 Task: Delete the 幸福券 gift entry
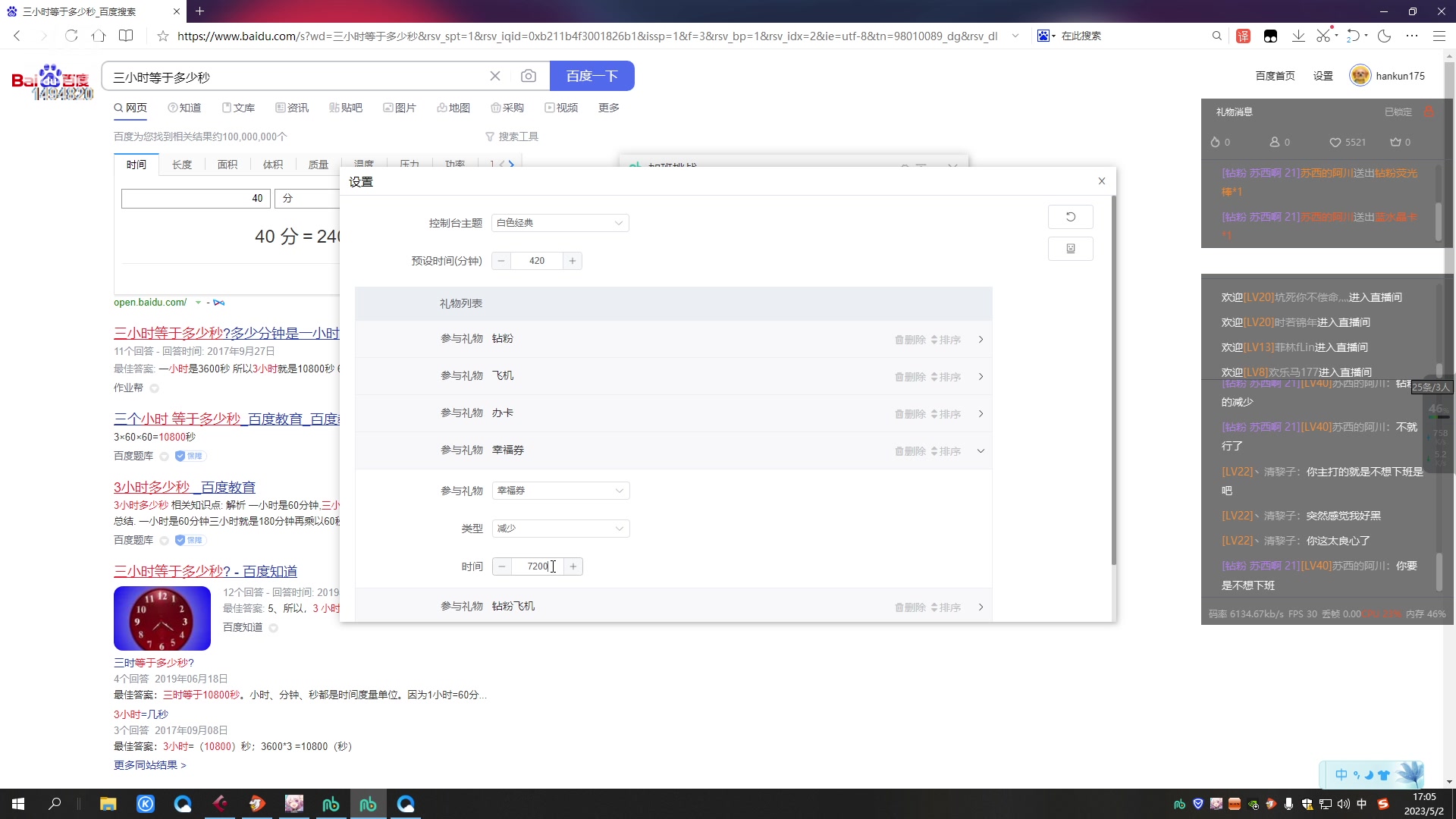pos(910,451)
